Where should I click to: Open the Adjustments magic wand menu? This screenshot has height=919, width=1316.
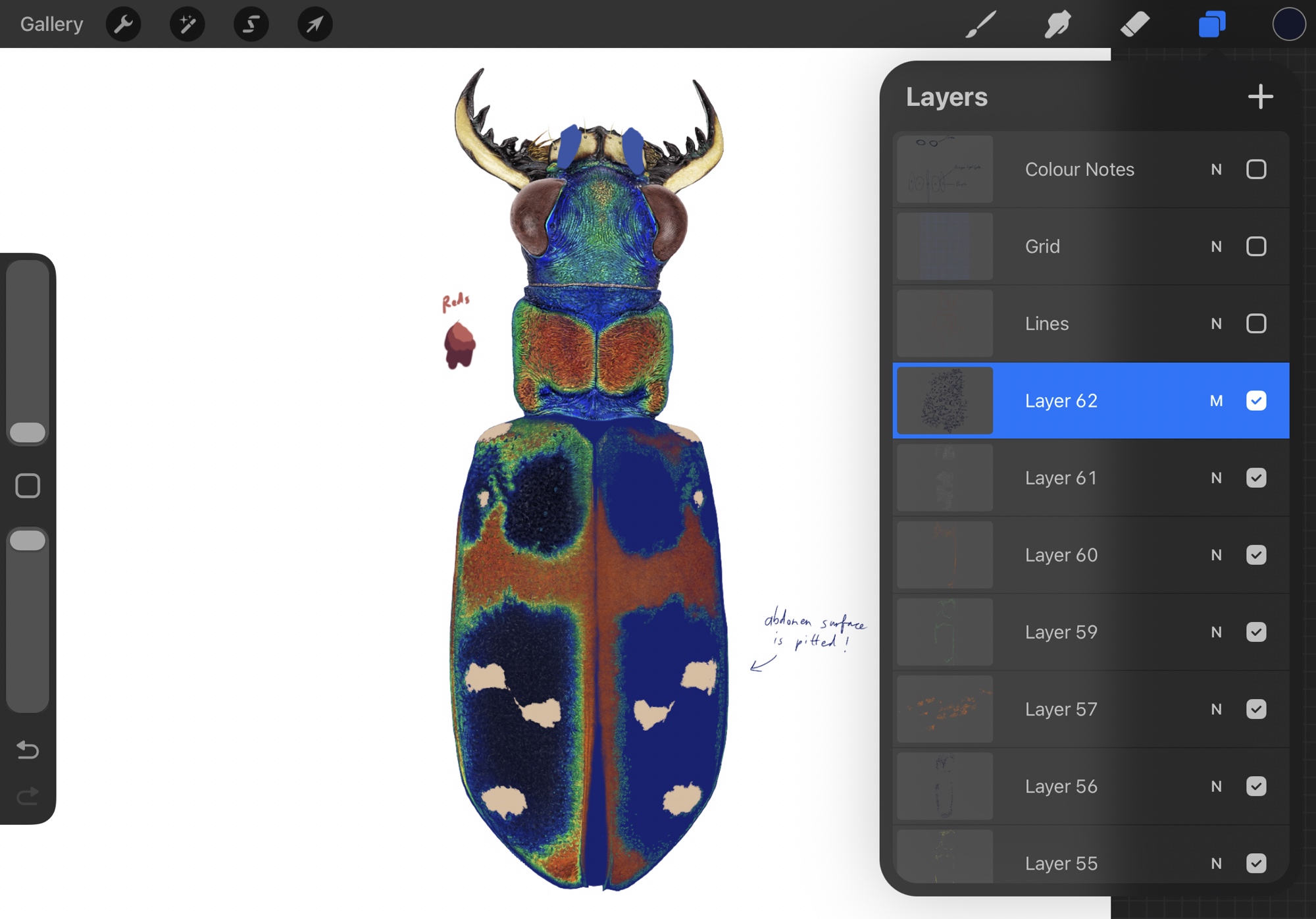pos(187,24)
